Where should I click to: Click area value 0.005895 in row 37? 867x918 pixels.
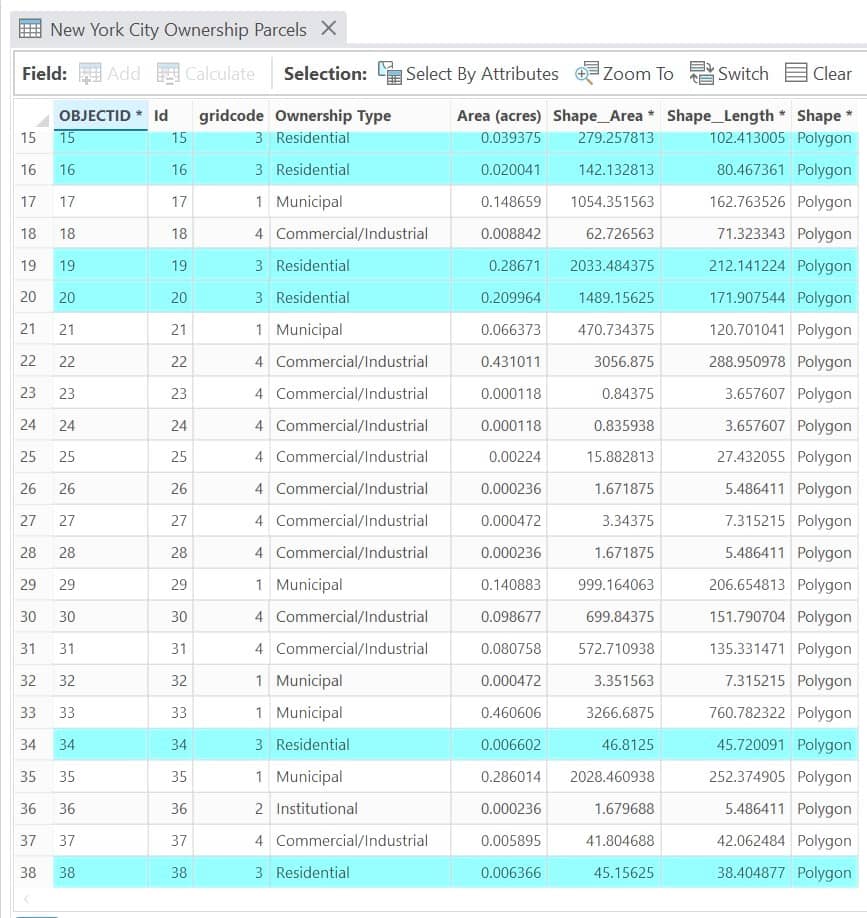(499, 841)
